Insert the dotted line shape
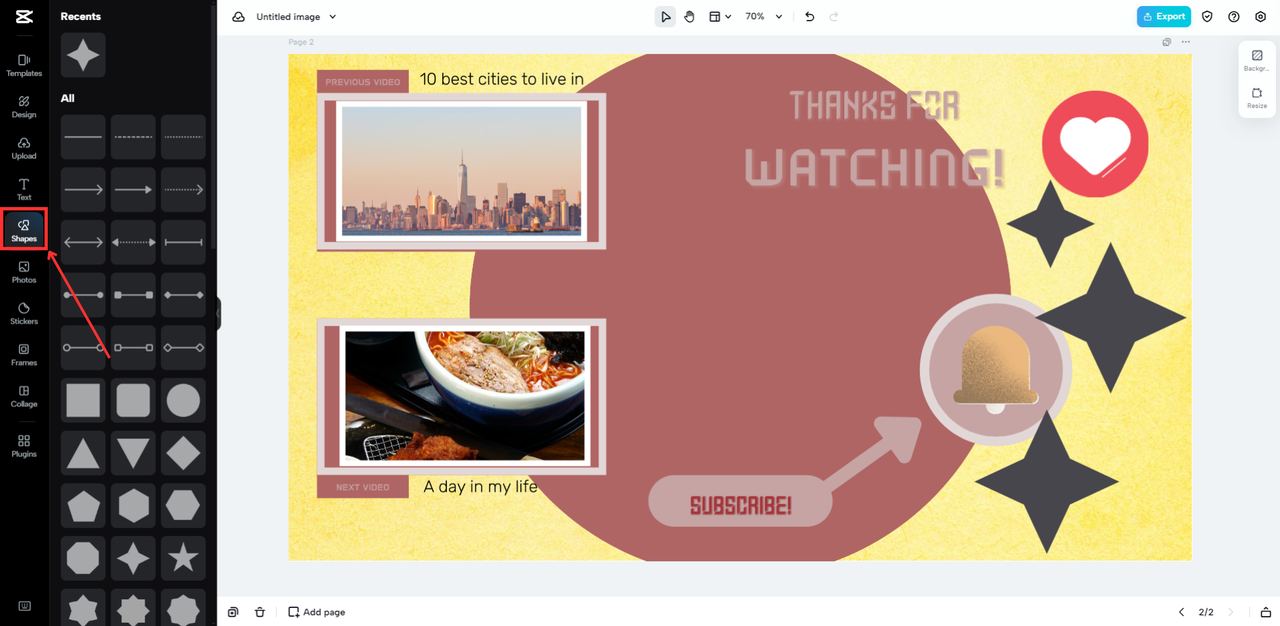Image resolution: width=1280 pixels, height=626 pixels. coord(183,137)
